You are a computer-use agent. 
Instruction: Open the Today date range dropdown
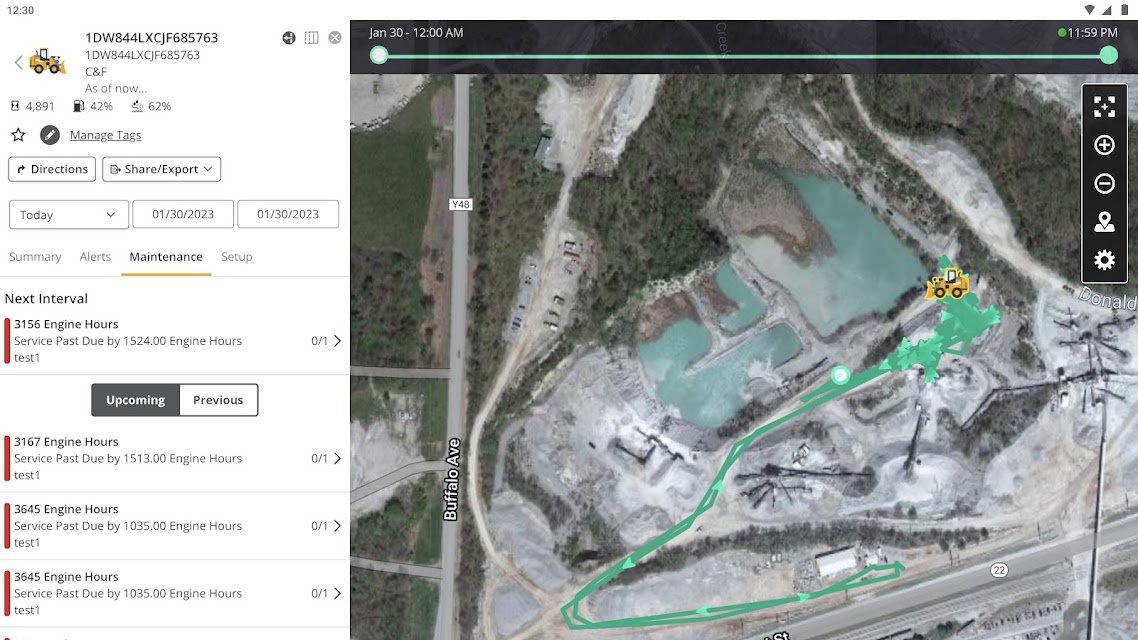(68, 215)
